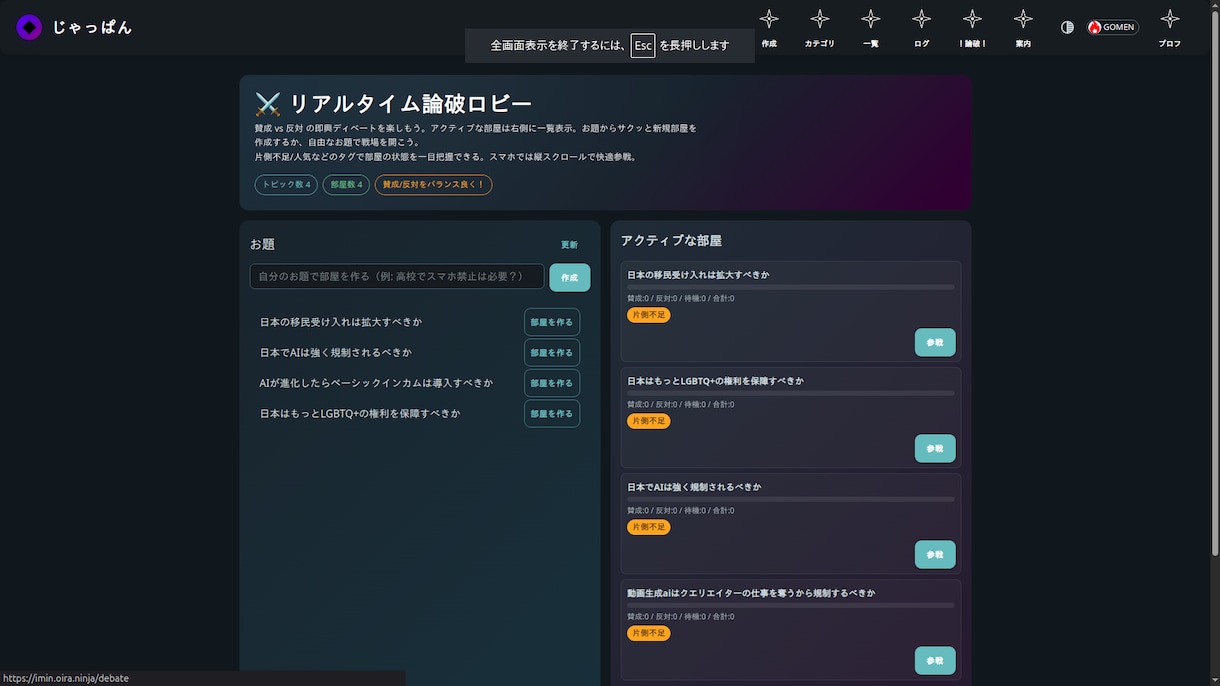Click the progress bar of LGBTQ+ room
Screen dimensions: 1220x686
791,393
